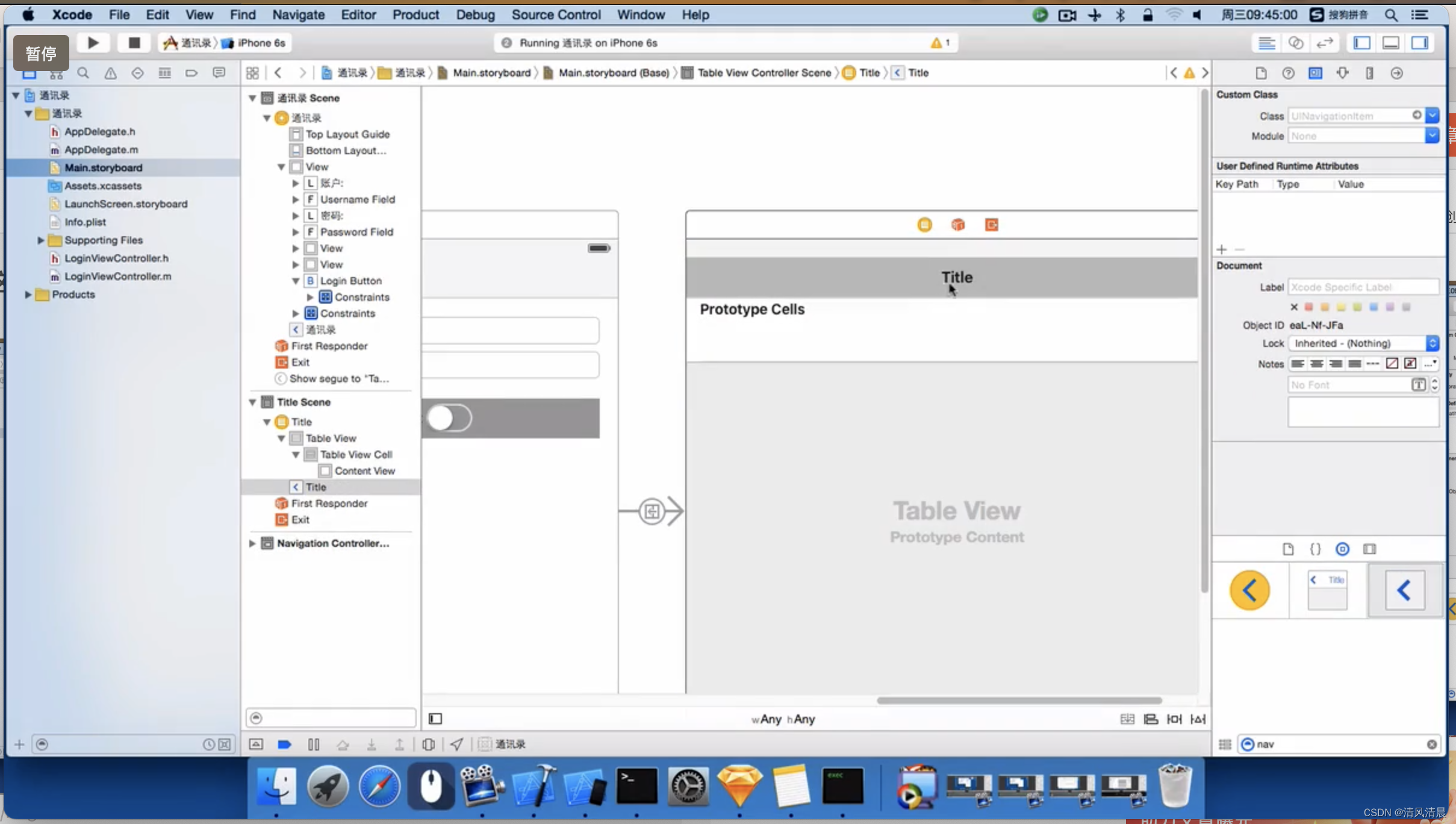
Task: Open the Debug menu
Action: 475,14
